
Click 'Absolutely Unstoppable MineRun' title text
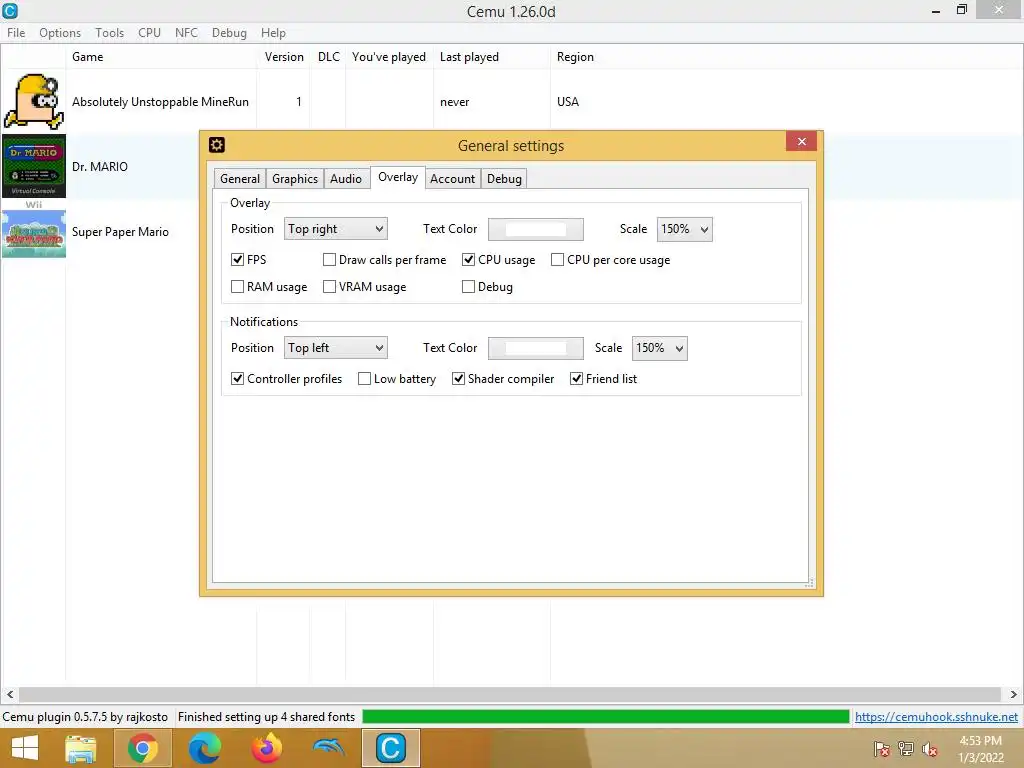point(160,102)
